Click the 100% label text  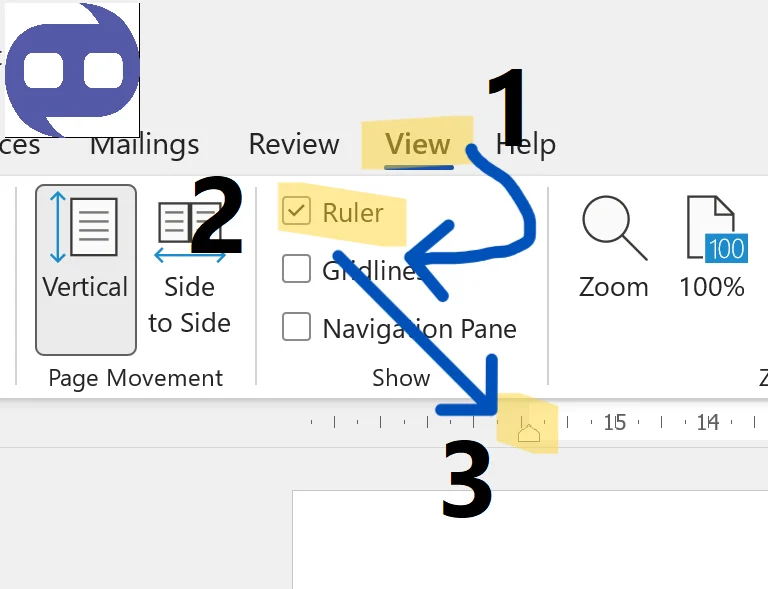pyautogui.click(x=712, y=287)
